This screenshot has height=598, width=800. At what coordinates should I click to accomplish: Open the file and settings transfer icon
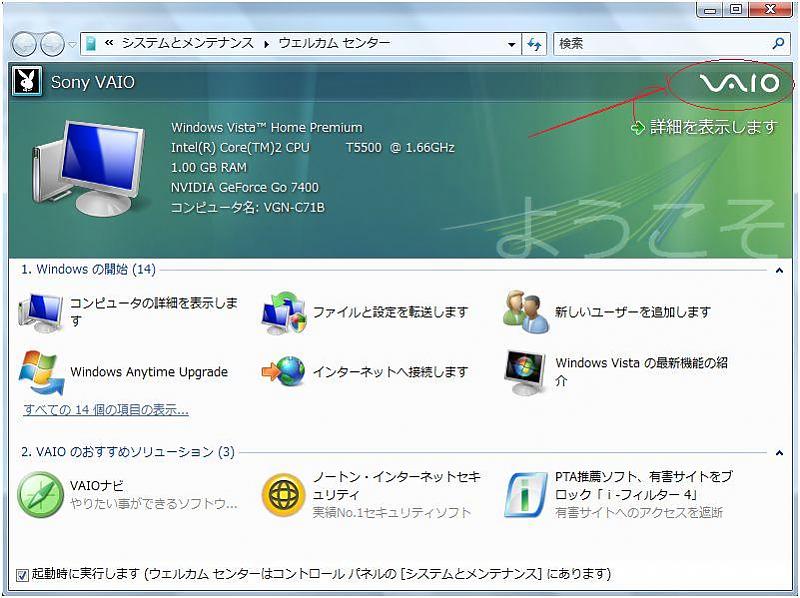click(283, 312)
